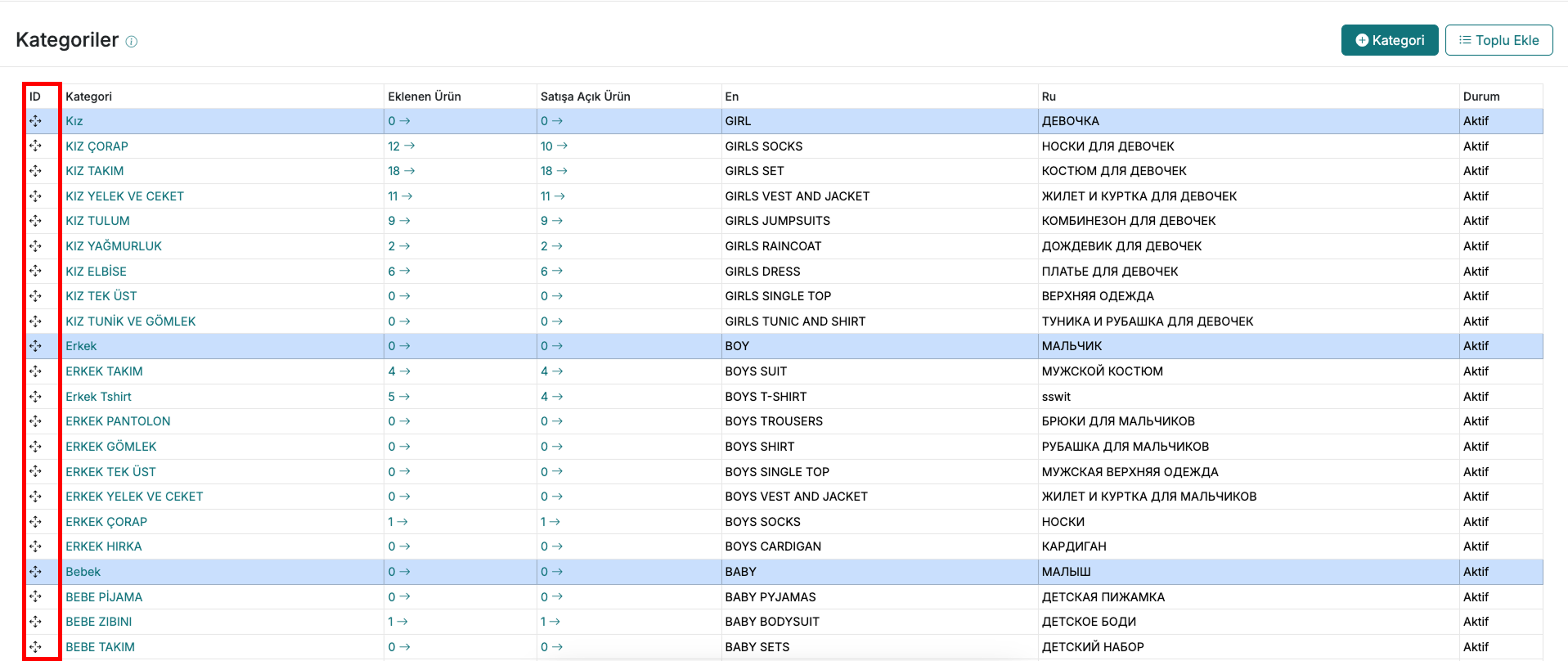Click the GIRLS RAINCOAT English name cell
The width and height of the screenshot is (1568, 661).
pyautogui.click(x=879, y=246)
